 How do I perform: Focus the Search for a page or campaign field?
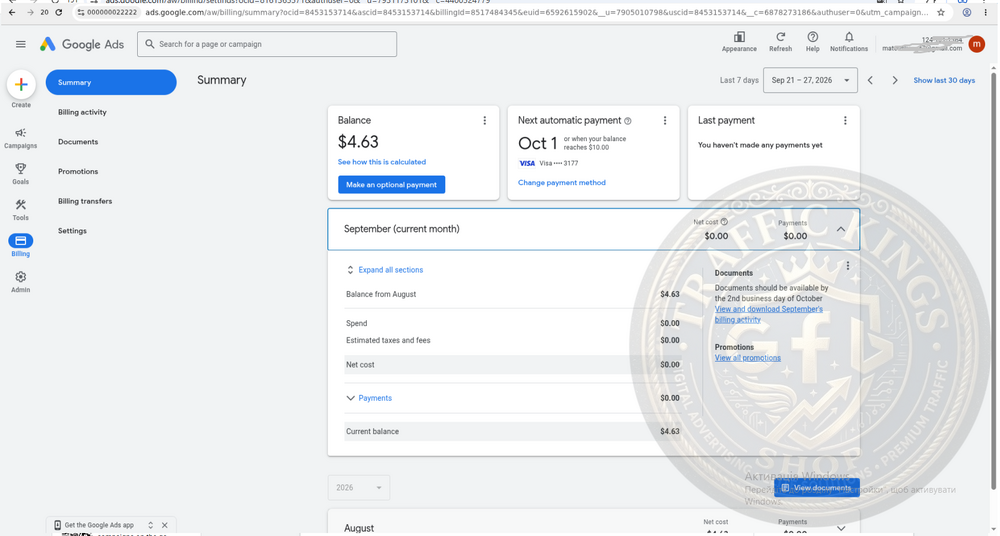(267, 44)
